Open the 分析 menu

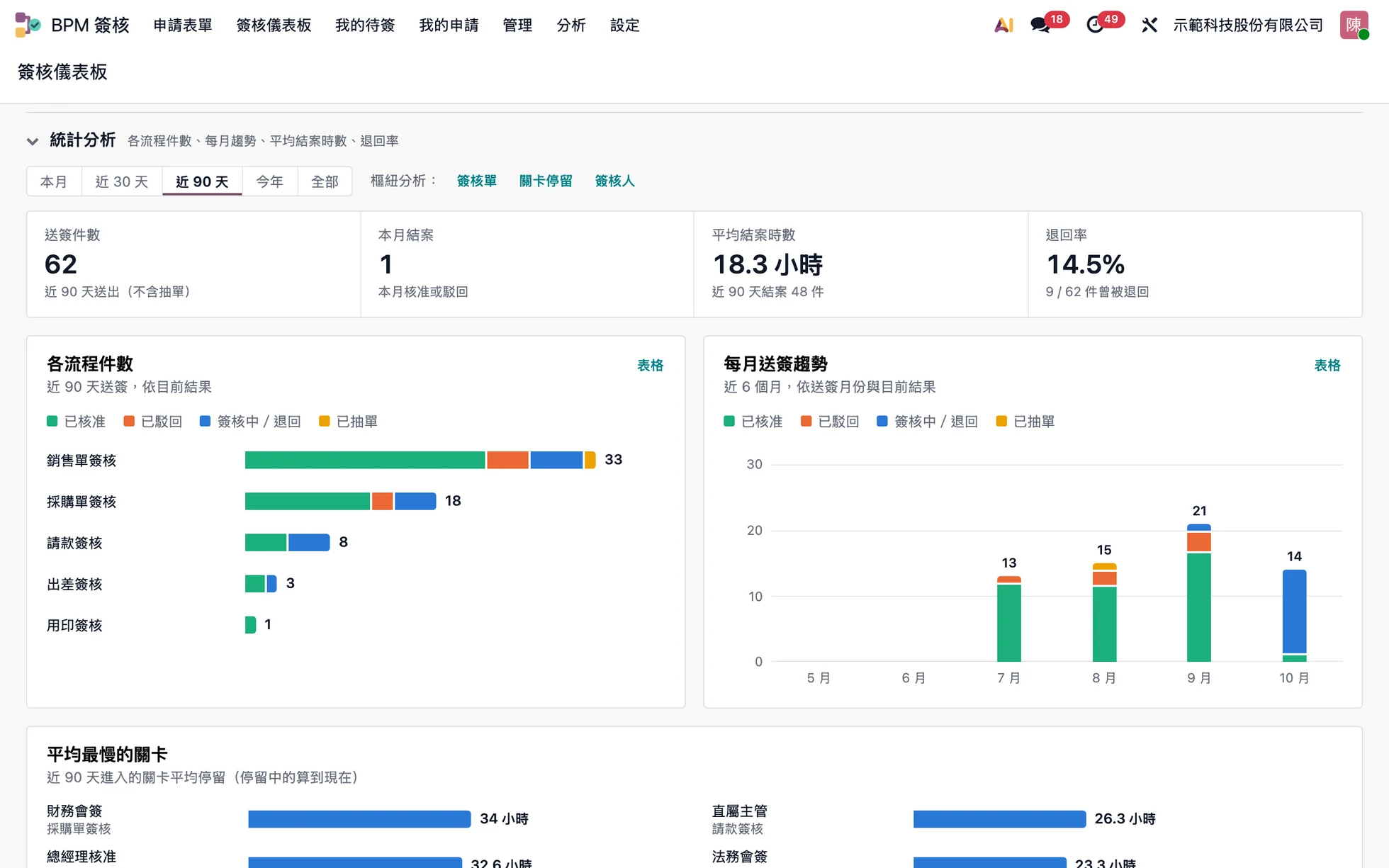click(571, 25)
